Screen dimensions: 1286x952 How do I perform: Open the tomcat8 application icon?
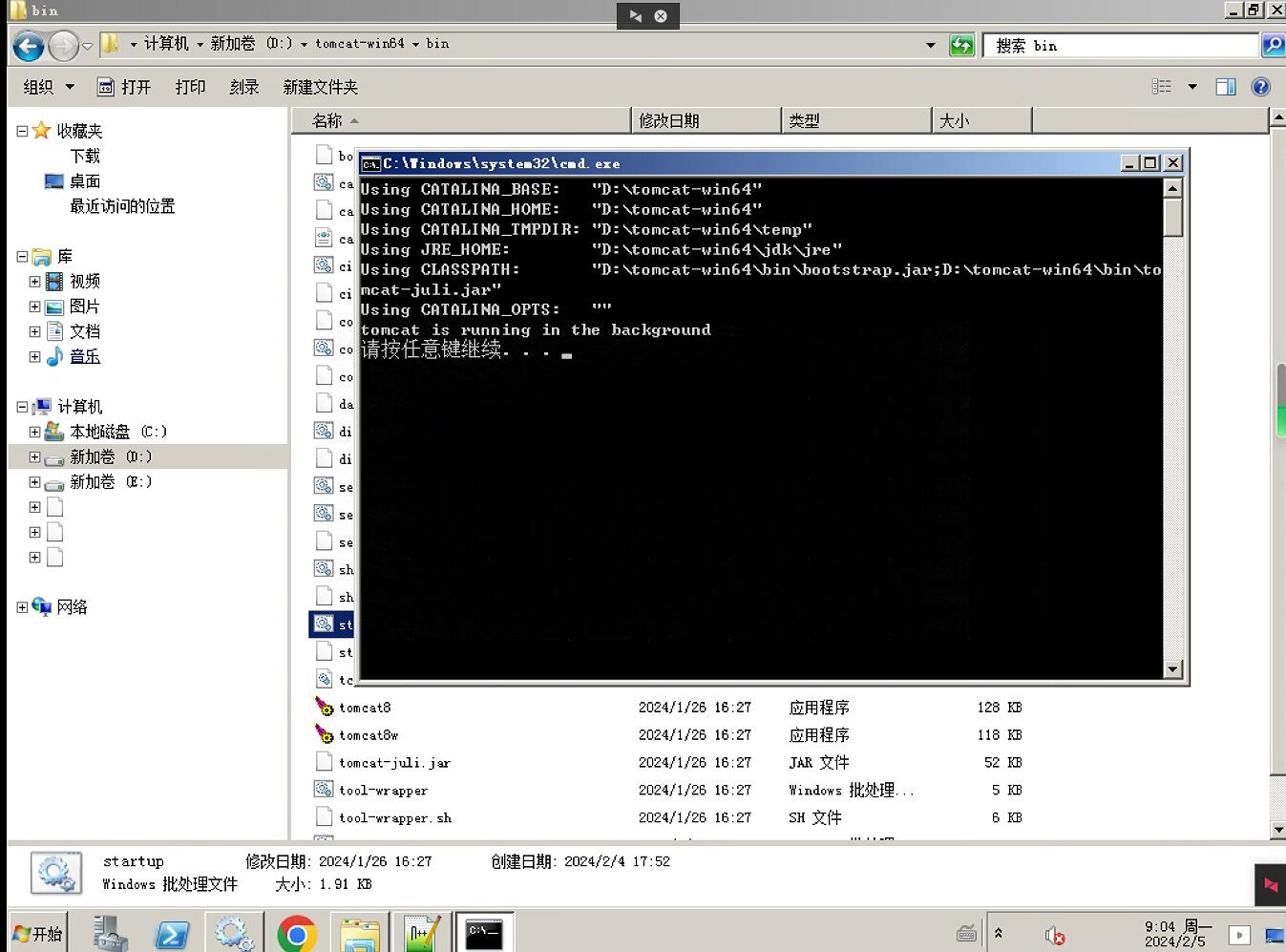325,708
